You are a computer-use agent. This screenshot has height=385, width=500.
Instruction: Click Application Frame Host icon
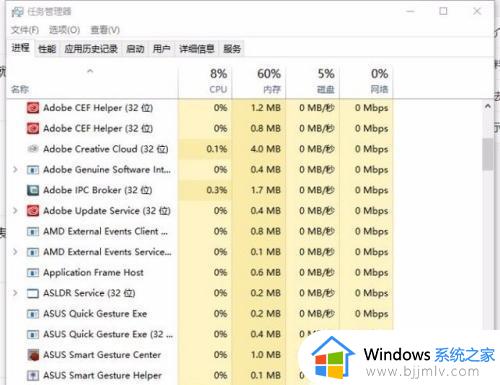click(x=33, y=273)
